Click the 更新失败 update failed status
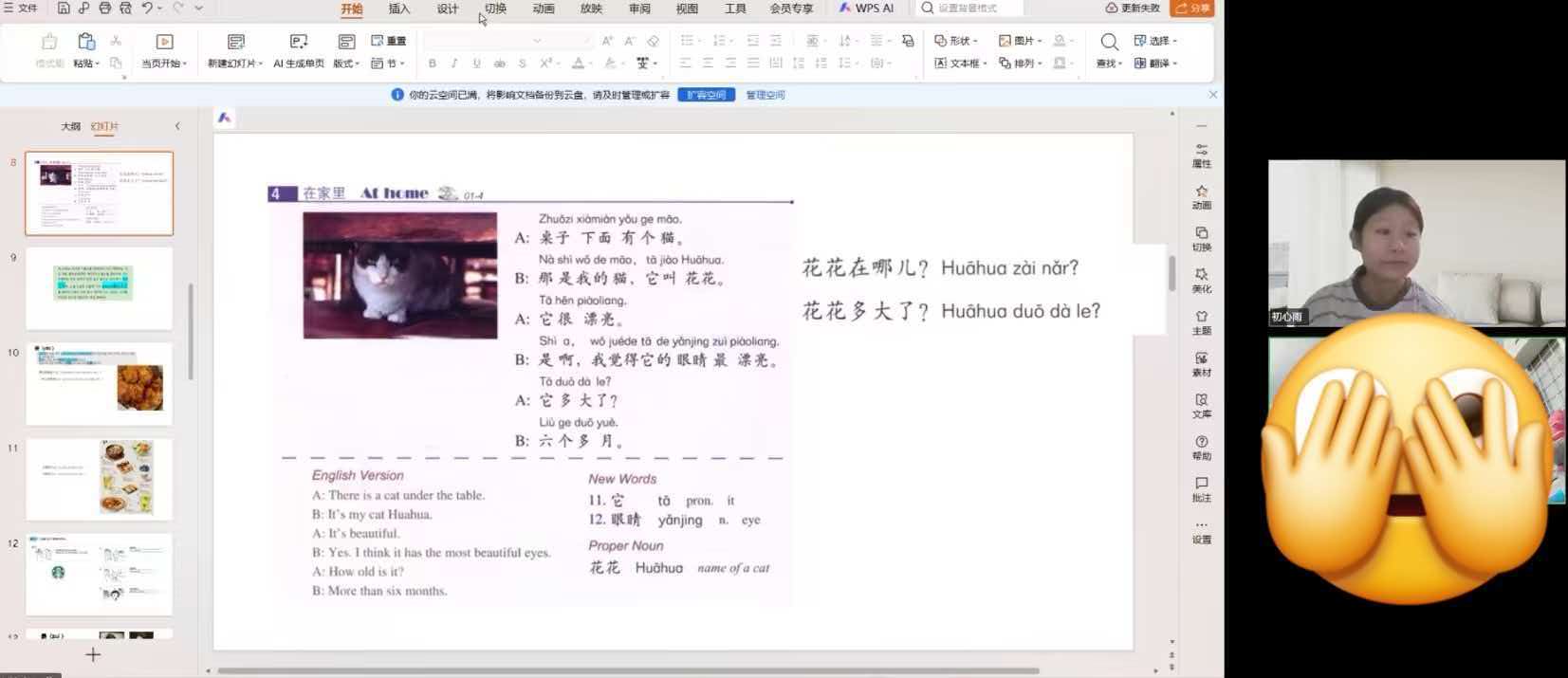 point(1134,8)
